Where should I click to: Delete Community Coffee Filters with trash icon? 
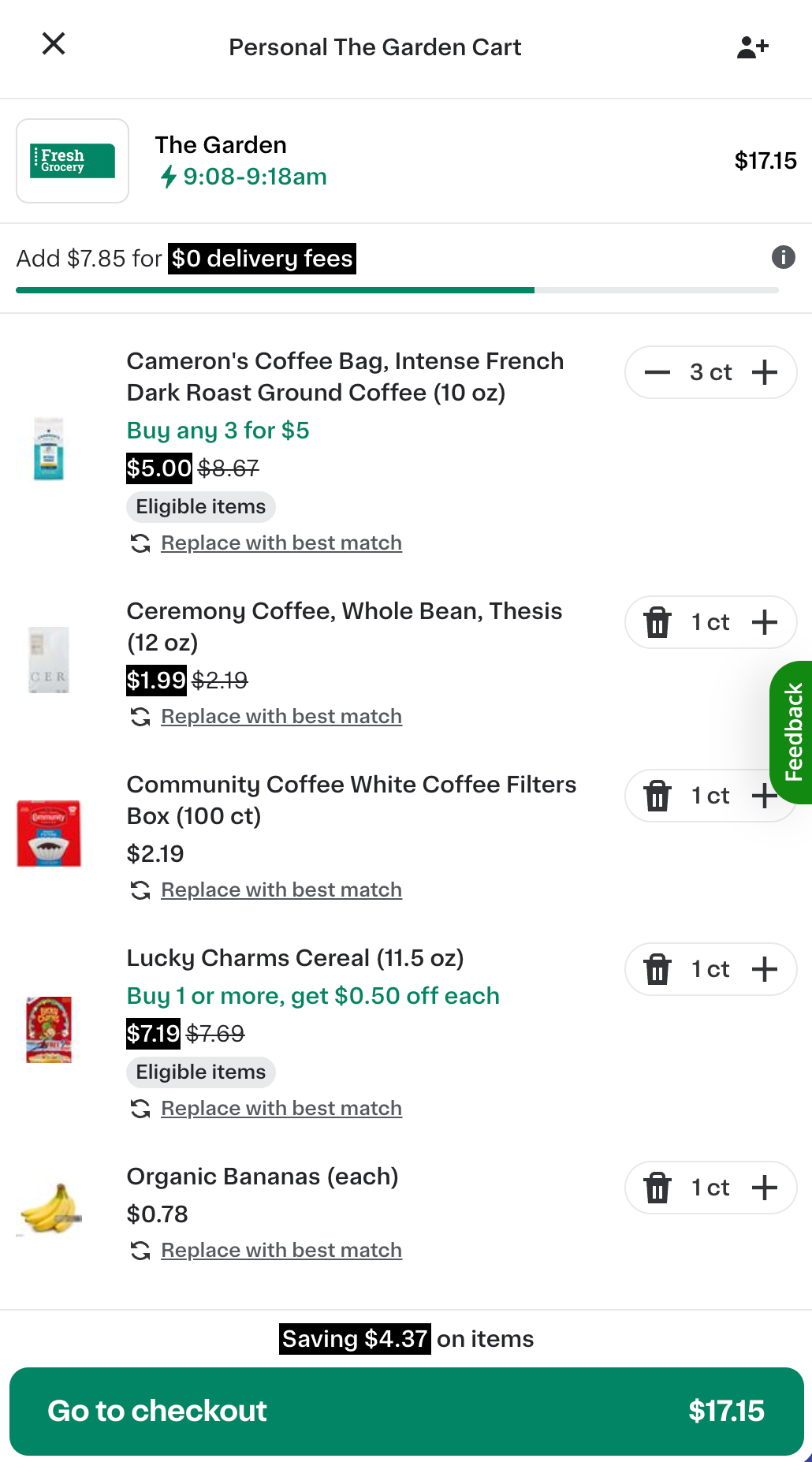tap(657, 796)
